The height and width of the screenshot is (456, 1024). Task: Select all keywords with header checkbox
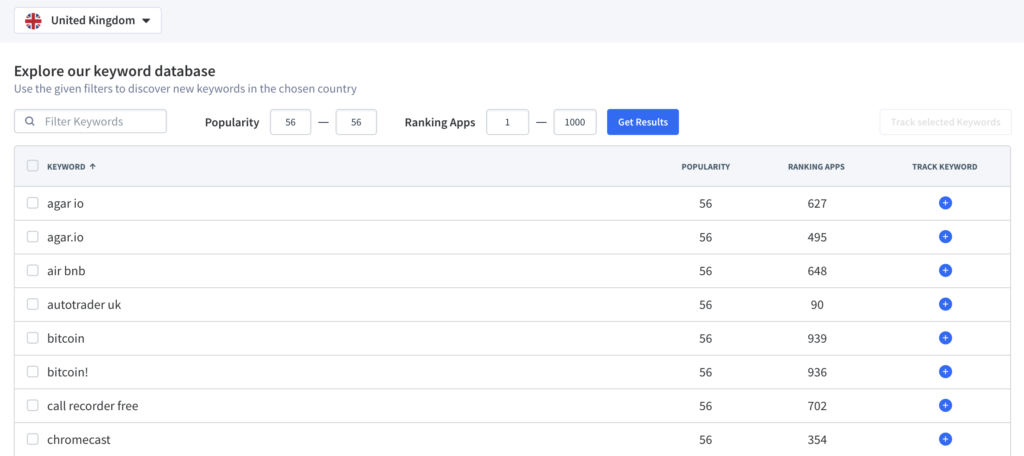coord(33,166)
